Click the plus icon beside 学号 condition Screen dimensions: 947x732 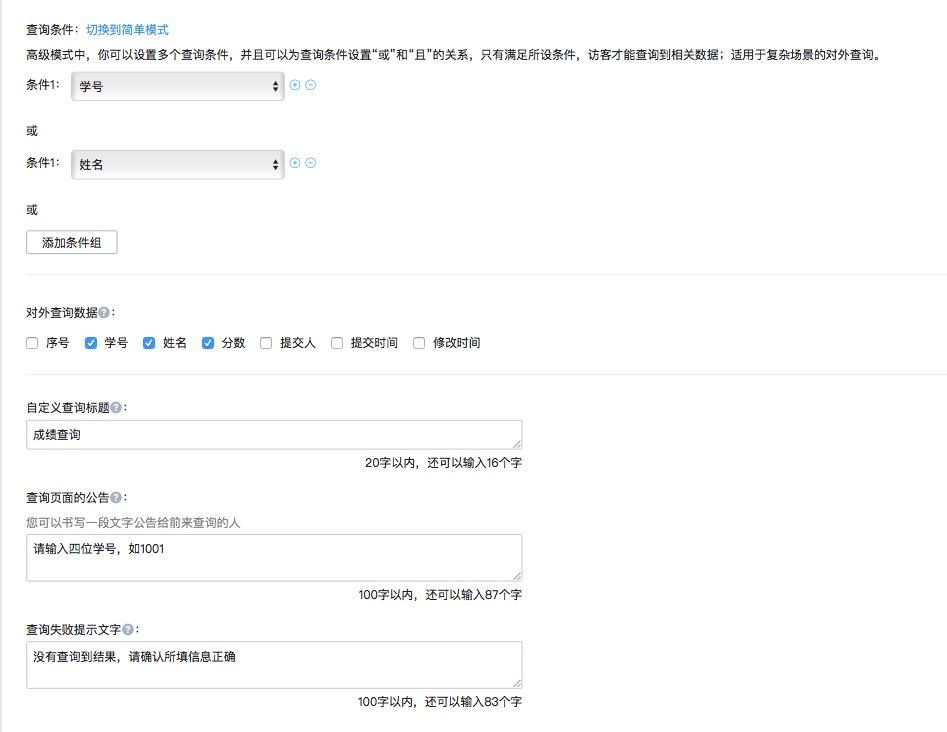(x=295, y=85)
